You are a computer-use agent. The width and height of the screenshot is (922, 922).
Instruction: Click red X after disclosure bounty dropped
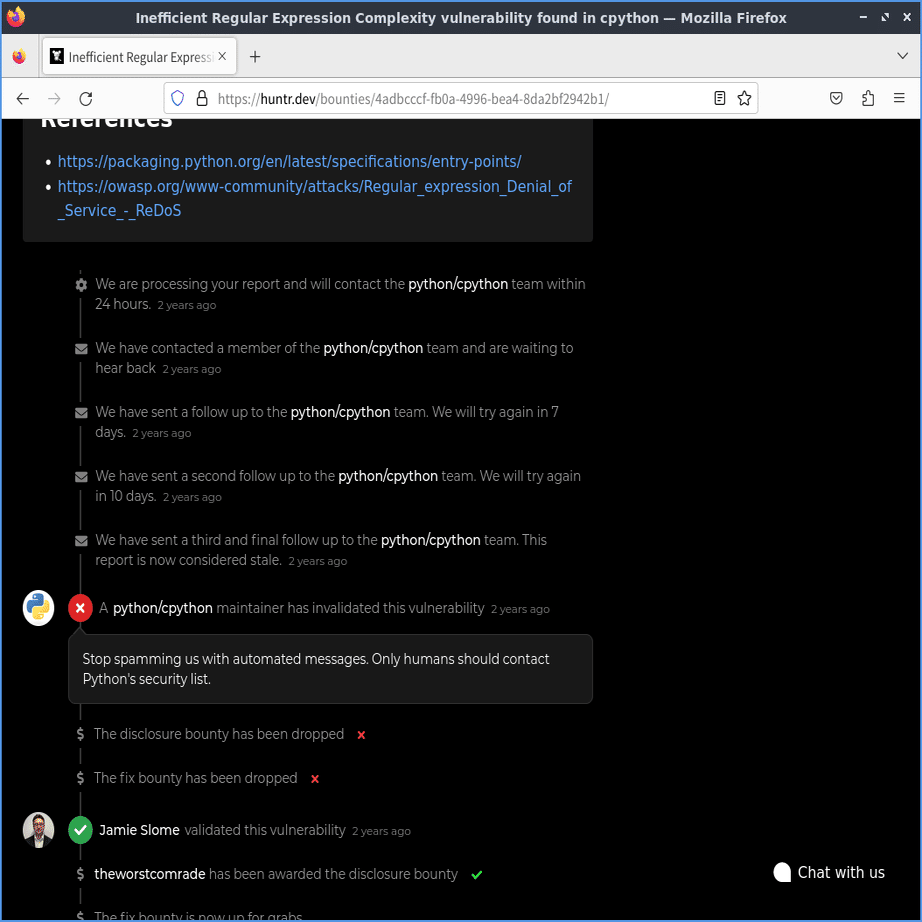coord(362,735)
